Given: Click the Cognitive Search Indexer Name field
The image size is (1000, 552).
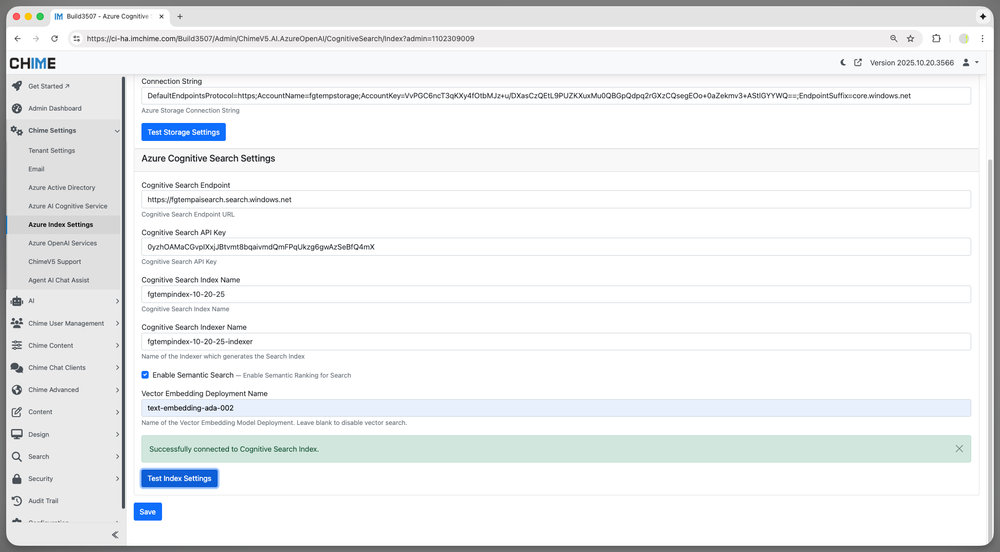Looking at the screenshot, I should [556, 341].
